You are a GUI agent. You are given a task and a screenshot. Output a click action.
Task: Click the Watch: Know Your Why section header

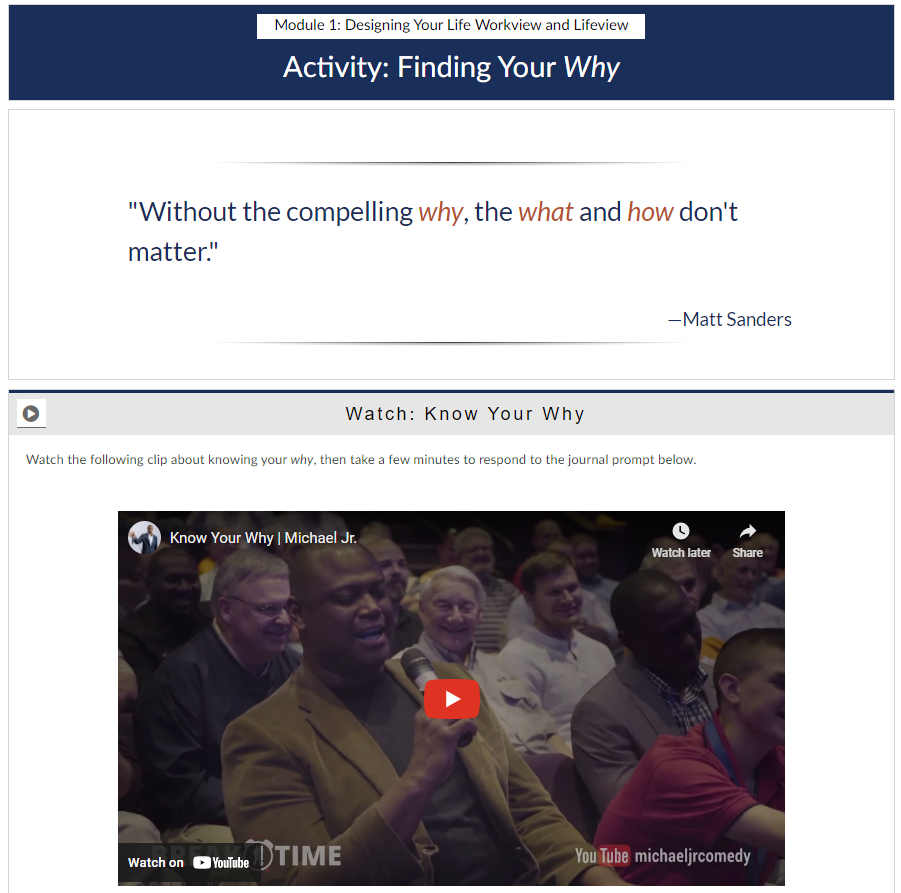click(x=465, y=414)
